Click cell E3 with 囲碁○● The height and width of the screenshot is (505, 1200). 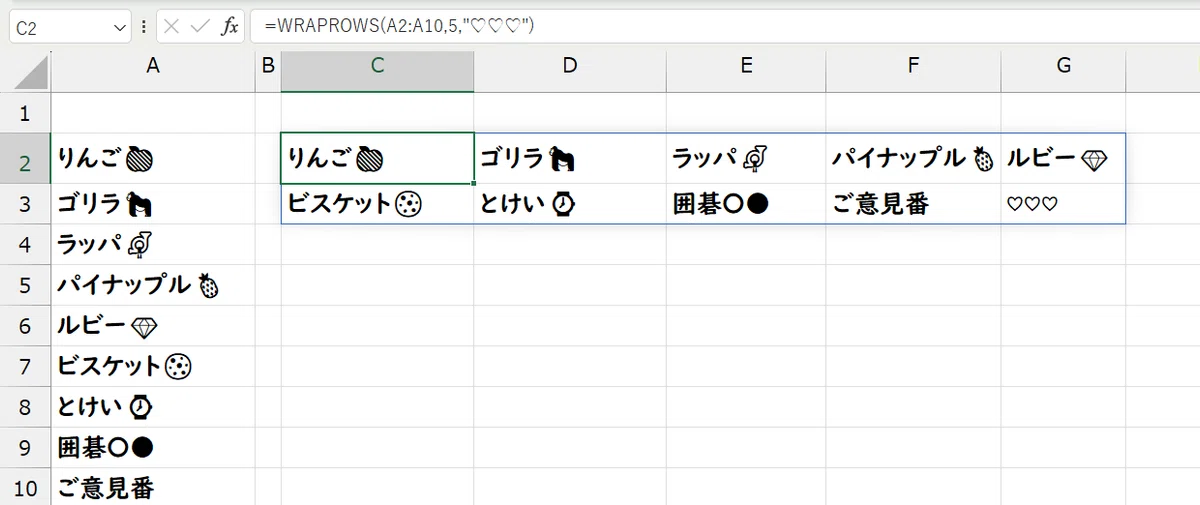pos(746,204)
